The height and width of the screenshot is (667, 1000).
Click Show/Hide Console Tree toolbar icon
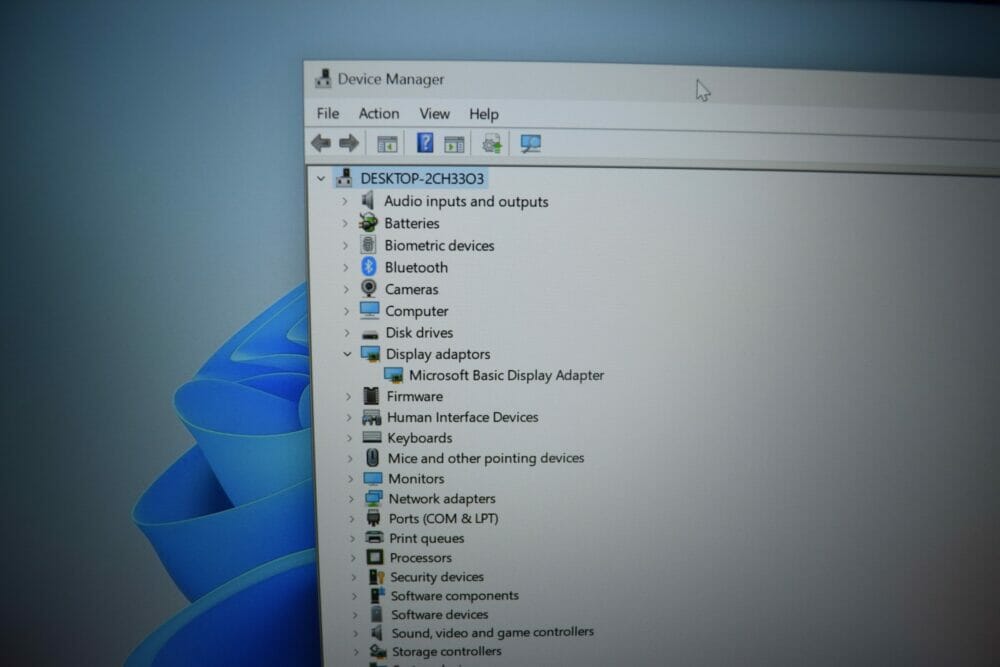point(387,144)
